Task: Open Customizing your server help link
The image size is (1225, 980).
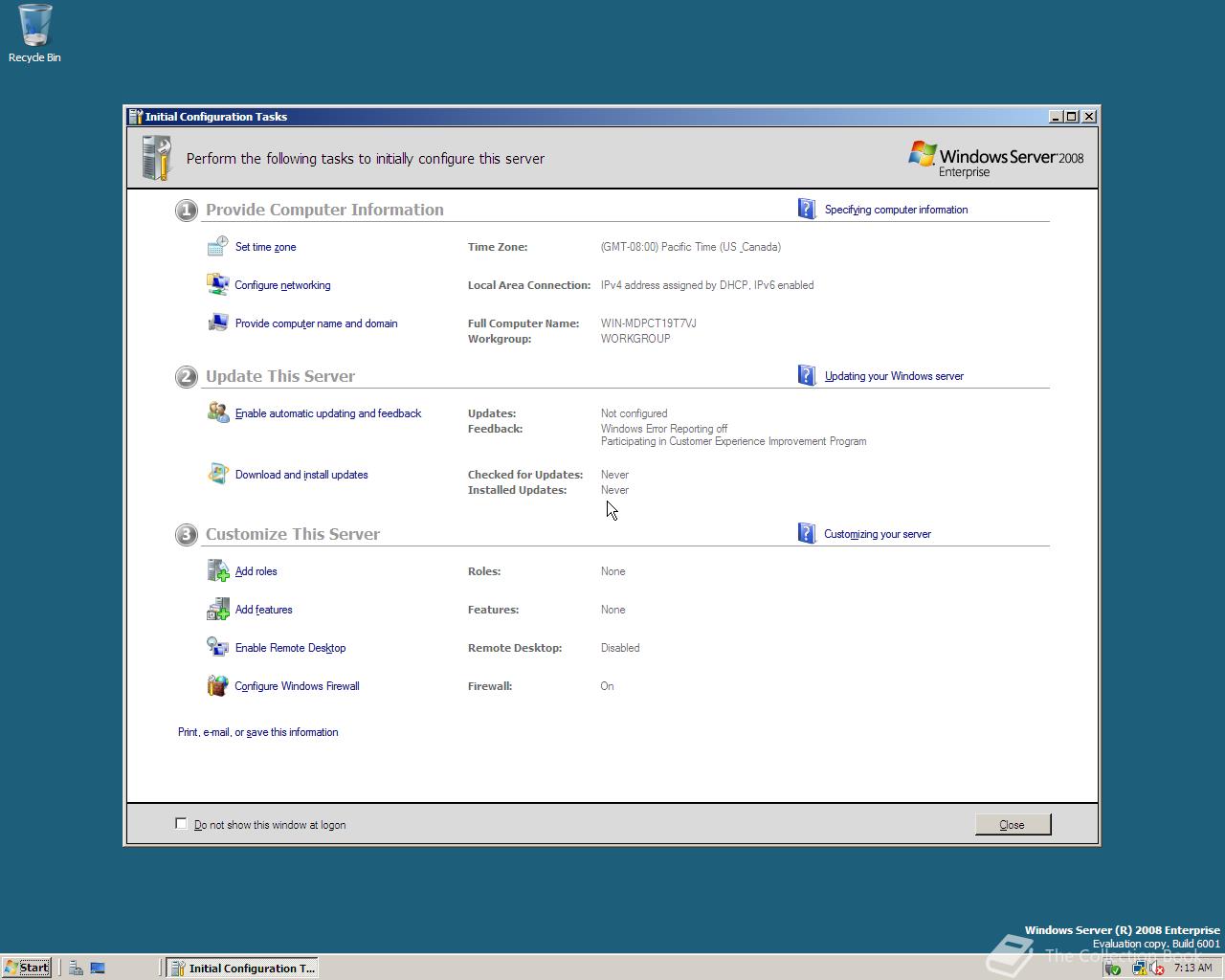Action: pos(878,534)
